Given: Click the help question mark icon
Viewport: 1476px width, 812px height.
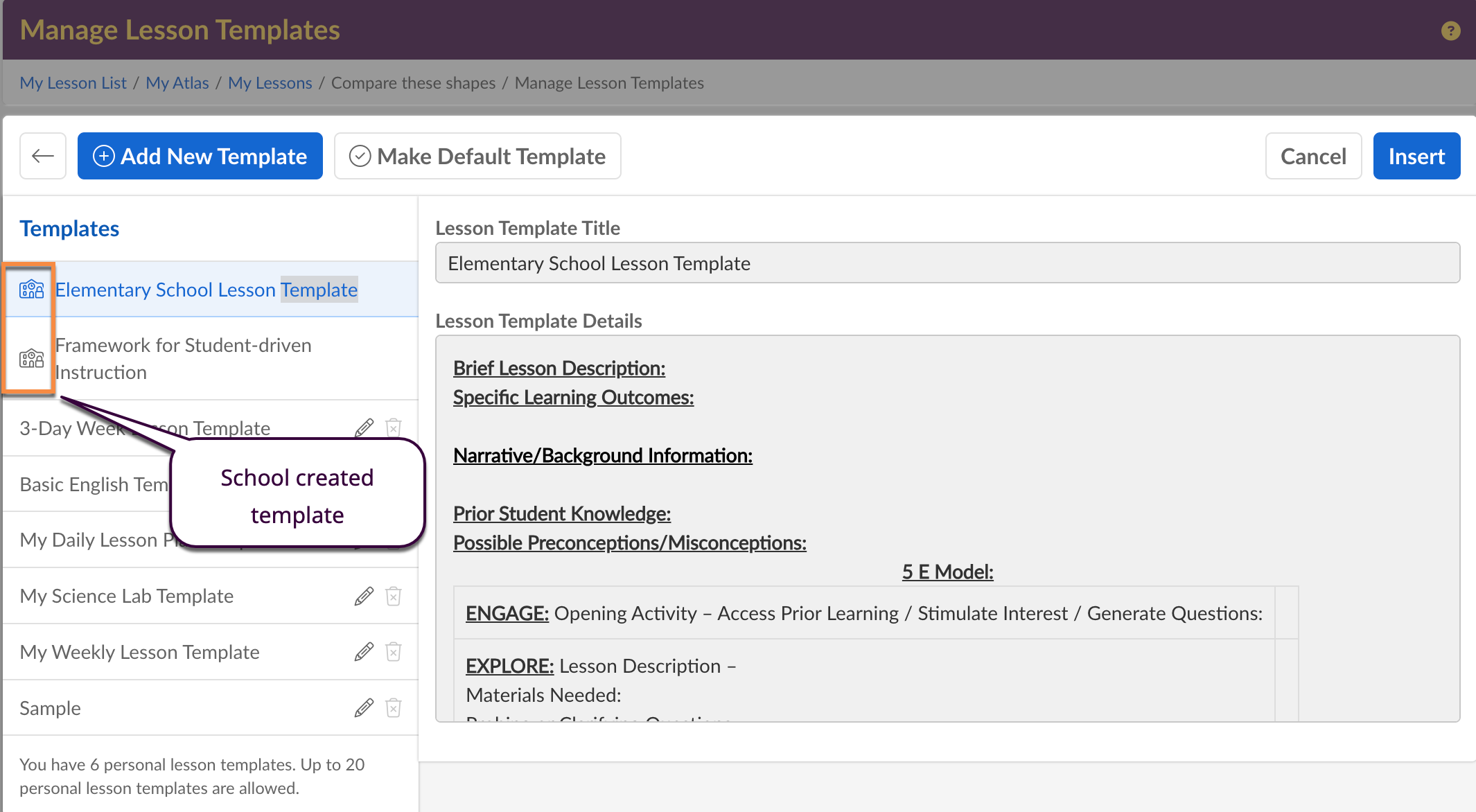Looking at the screenshot, I should click(1450, 30).
